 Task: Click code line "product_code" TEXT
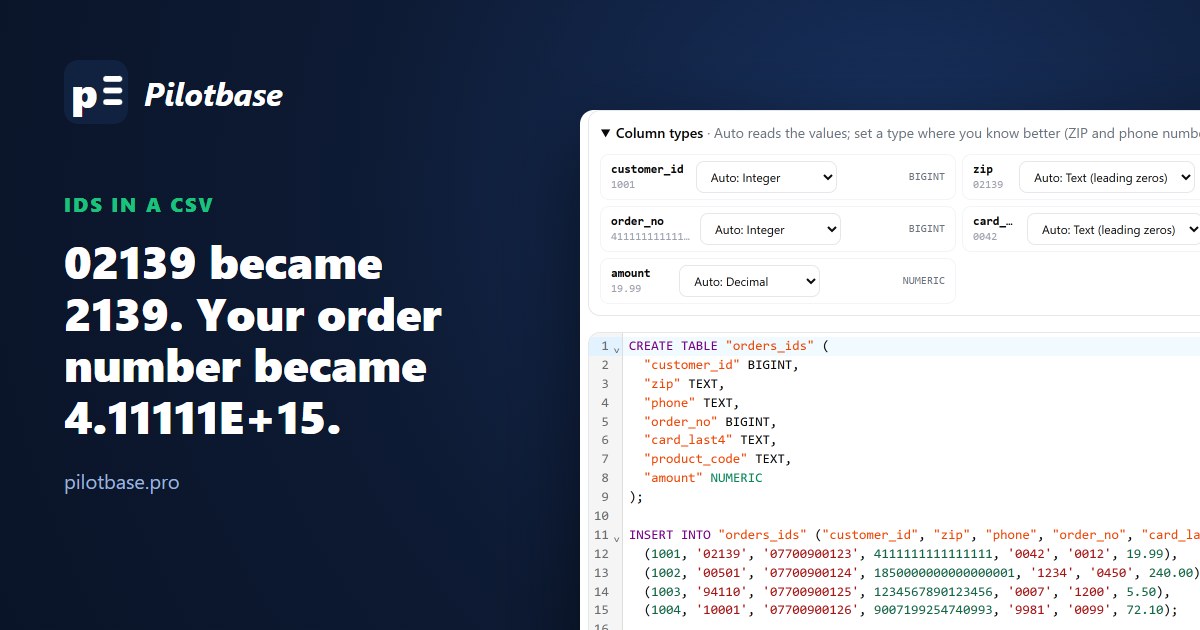[x=718, y=459]
